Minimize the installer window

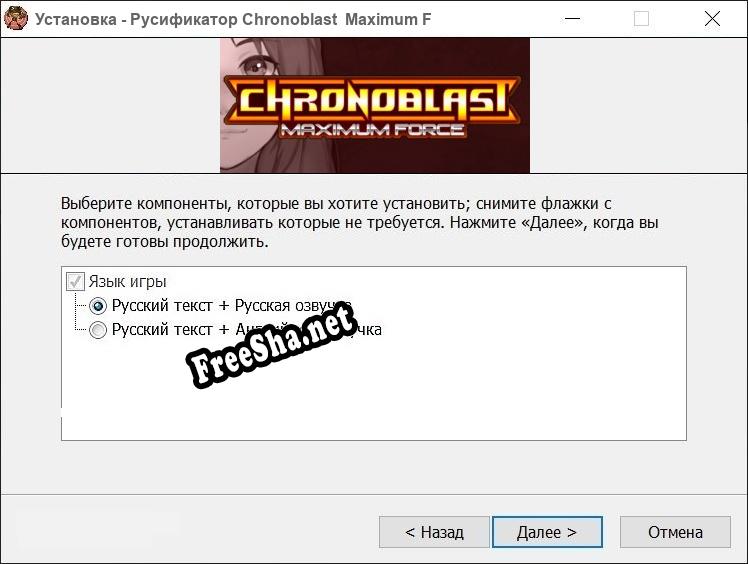[572, 19]
